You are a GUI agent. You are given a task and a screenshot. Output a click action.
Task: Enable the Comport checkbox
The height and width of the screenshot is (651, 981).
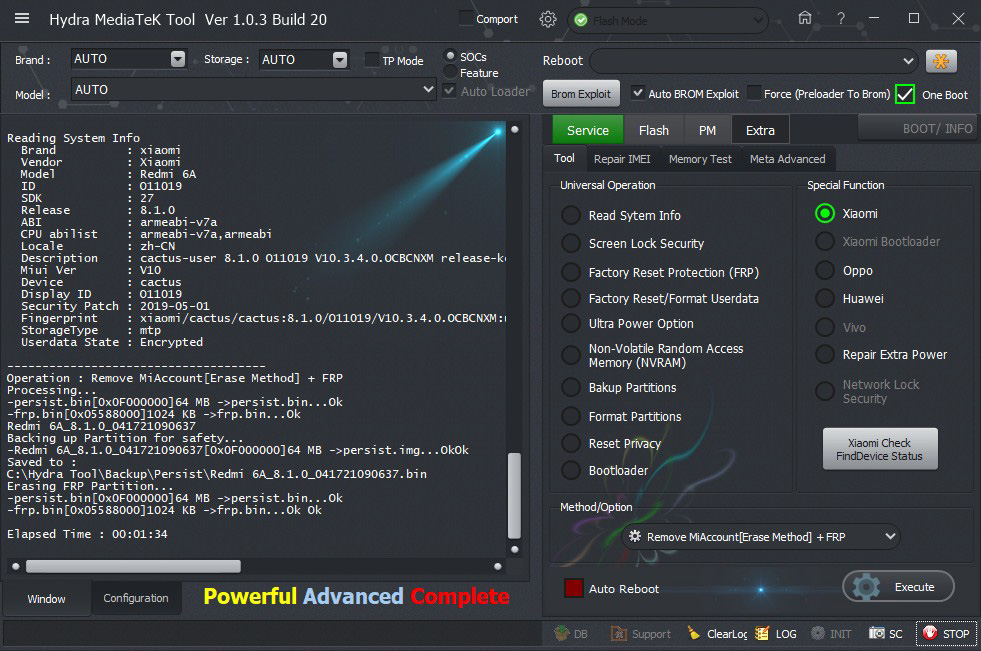466,18
